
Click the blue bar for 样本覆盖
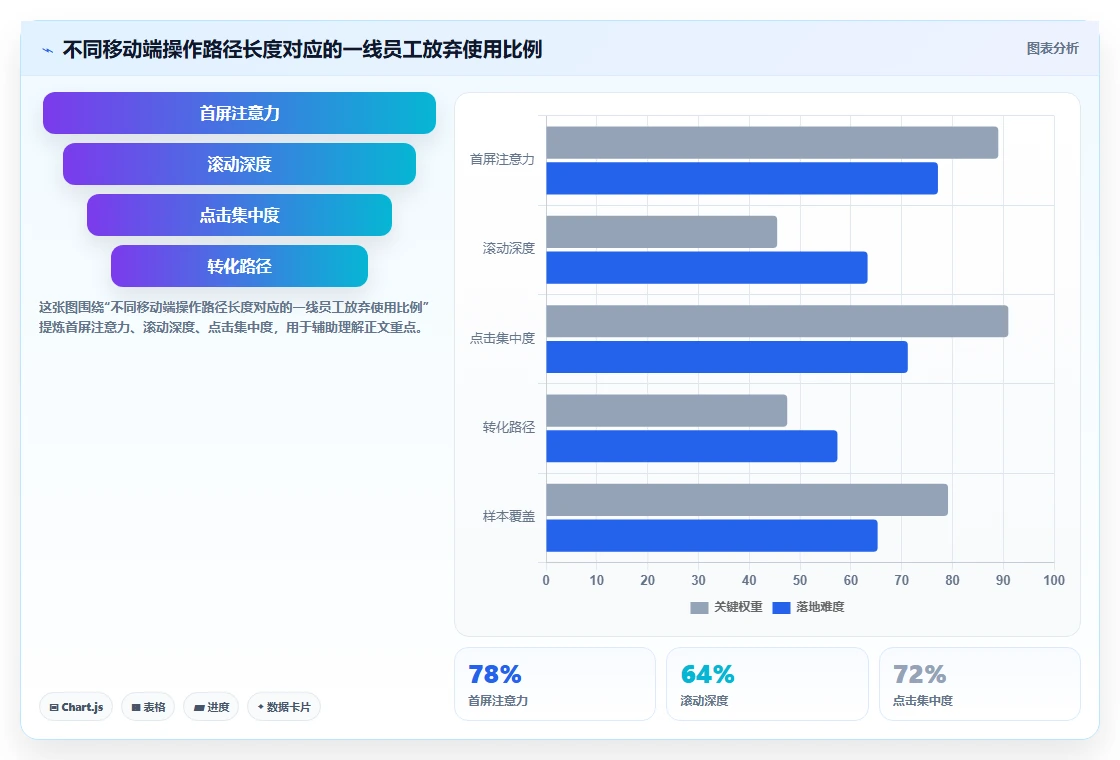pos(712,536)
